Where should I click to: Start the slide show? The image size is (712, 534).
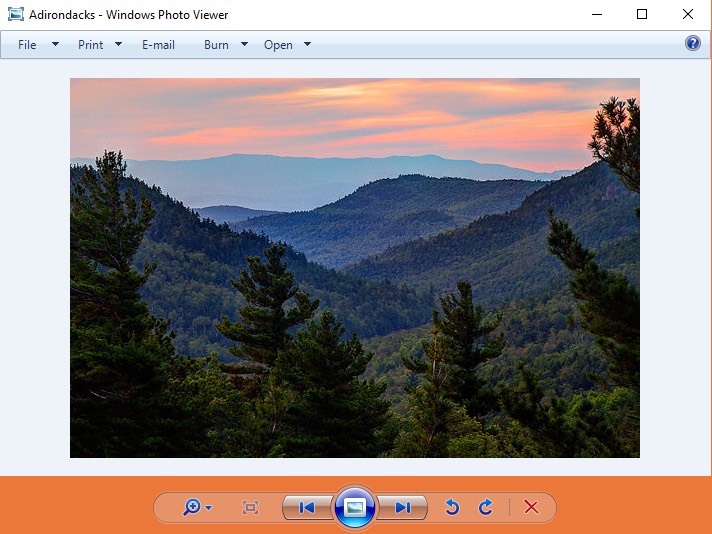tap(355, 507)
